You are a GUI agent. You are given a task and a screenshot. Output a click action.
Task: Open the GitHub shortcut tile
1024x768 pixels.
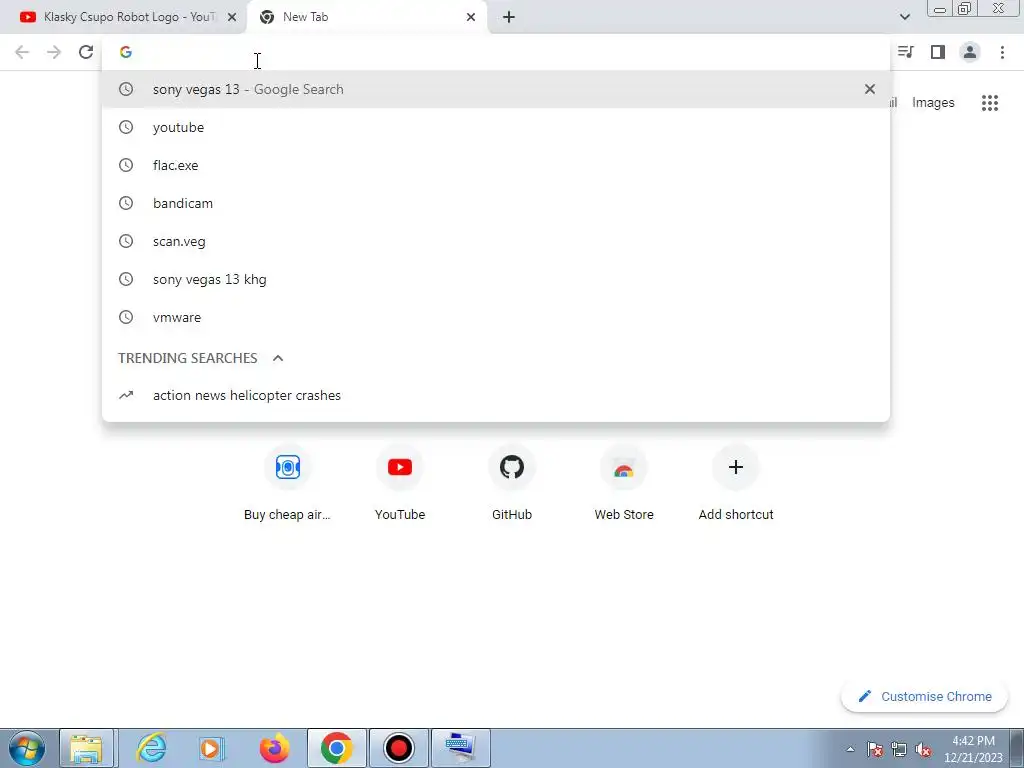[511, 484]
